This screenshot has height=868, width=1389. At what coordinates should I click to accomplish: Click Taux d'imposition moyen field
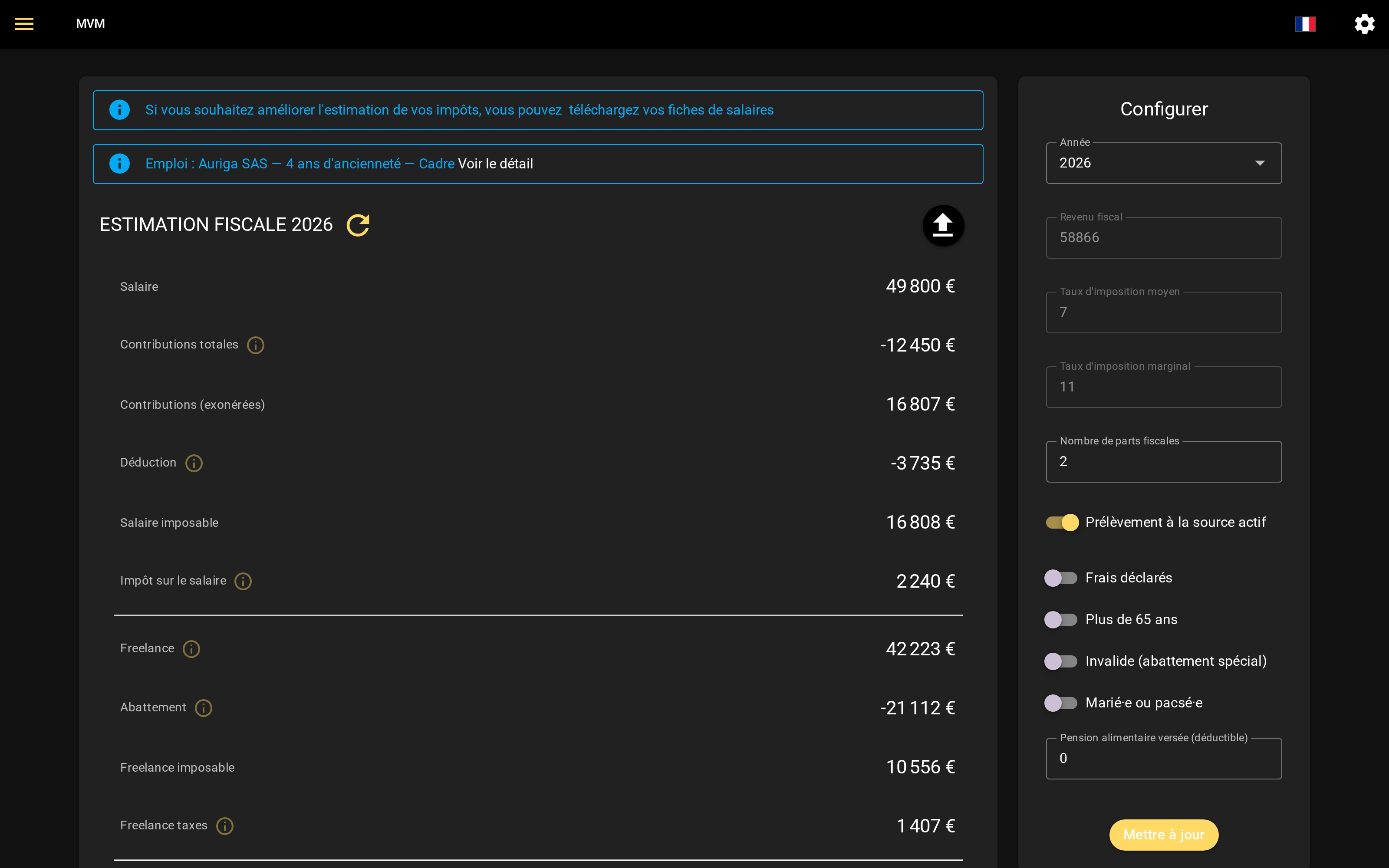pos(1163,313)
